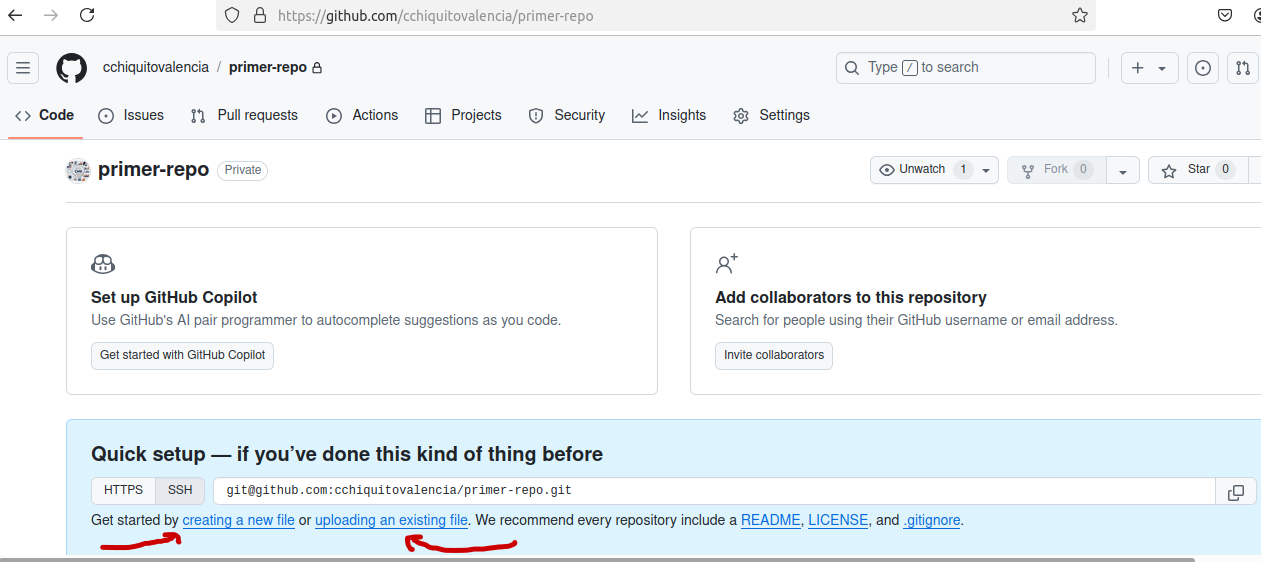Focus the 'Type / to search' field

(x=966, y=68)
